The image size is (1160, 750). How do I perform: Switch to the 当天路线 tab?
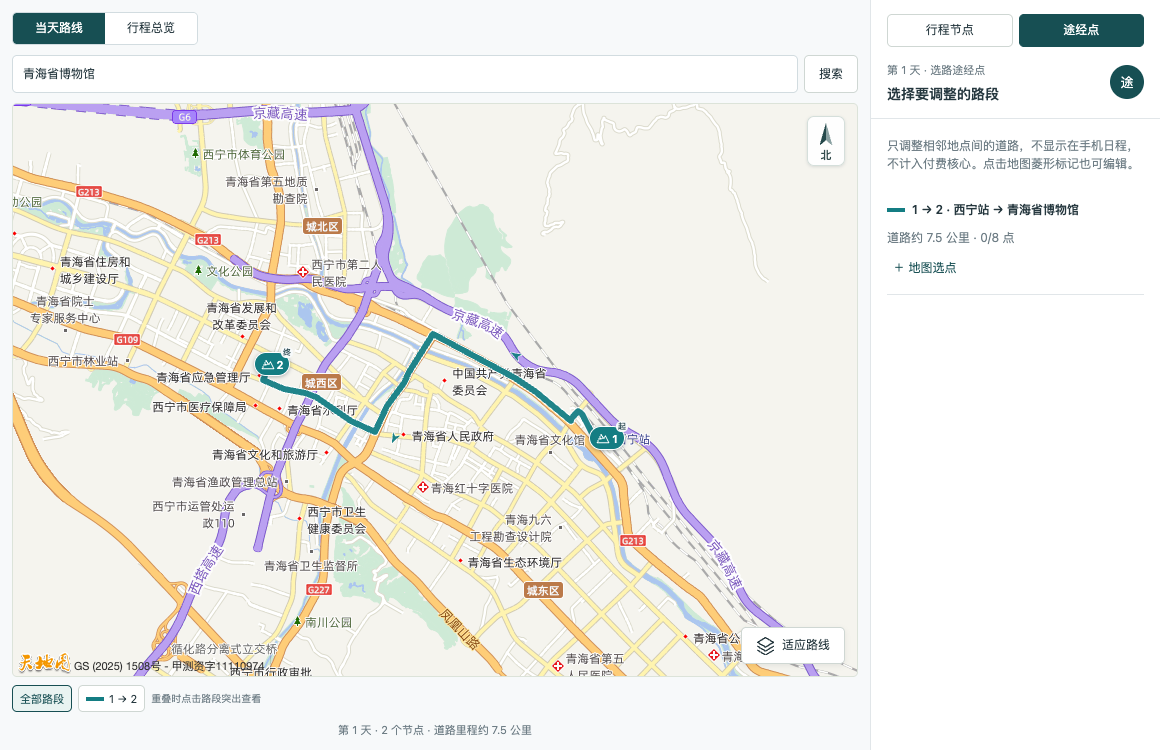[59, 28]
